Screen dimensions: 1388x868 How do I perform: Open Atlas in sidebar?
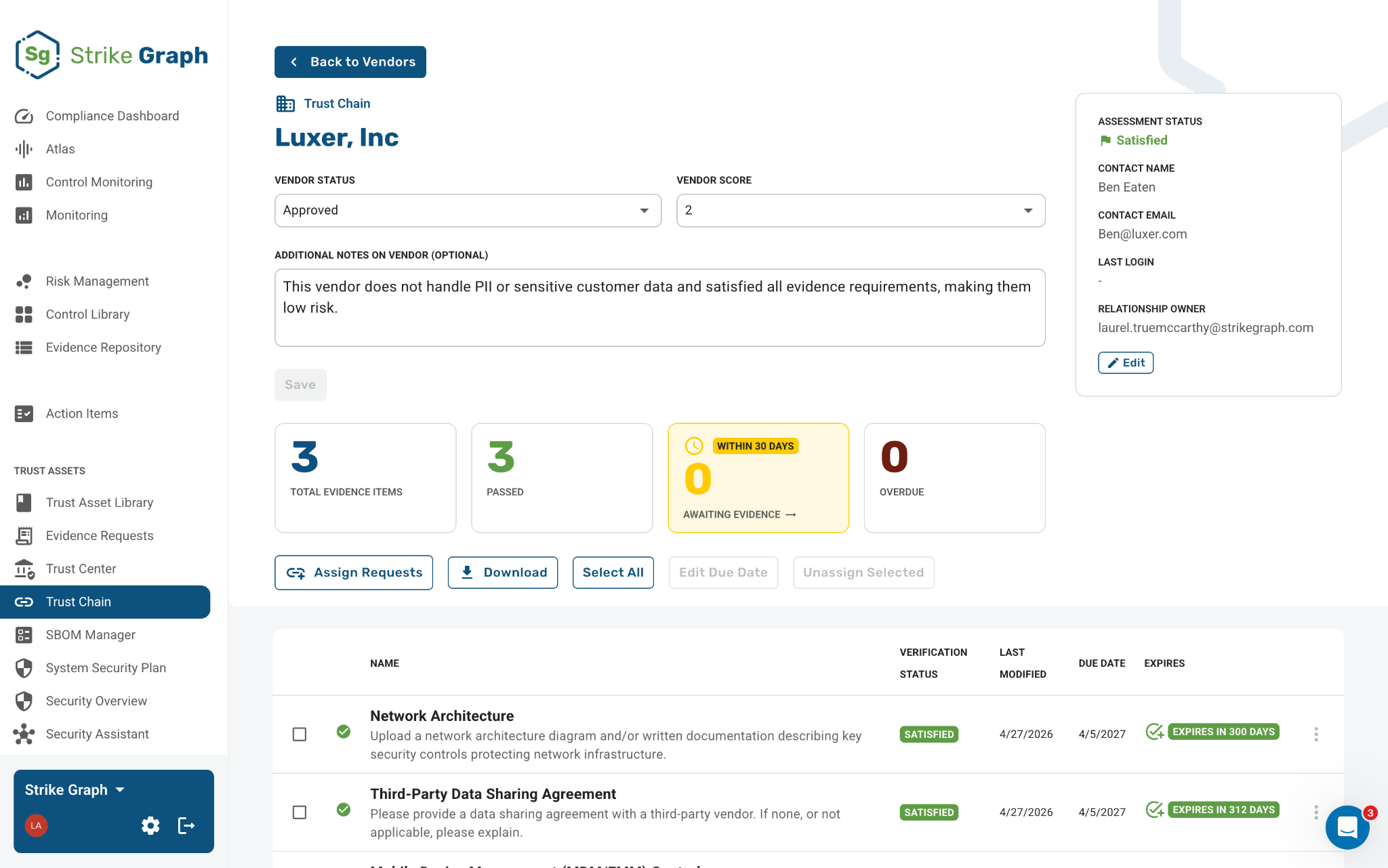click(60, 149)
